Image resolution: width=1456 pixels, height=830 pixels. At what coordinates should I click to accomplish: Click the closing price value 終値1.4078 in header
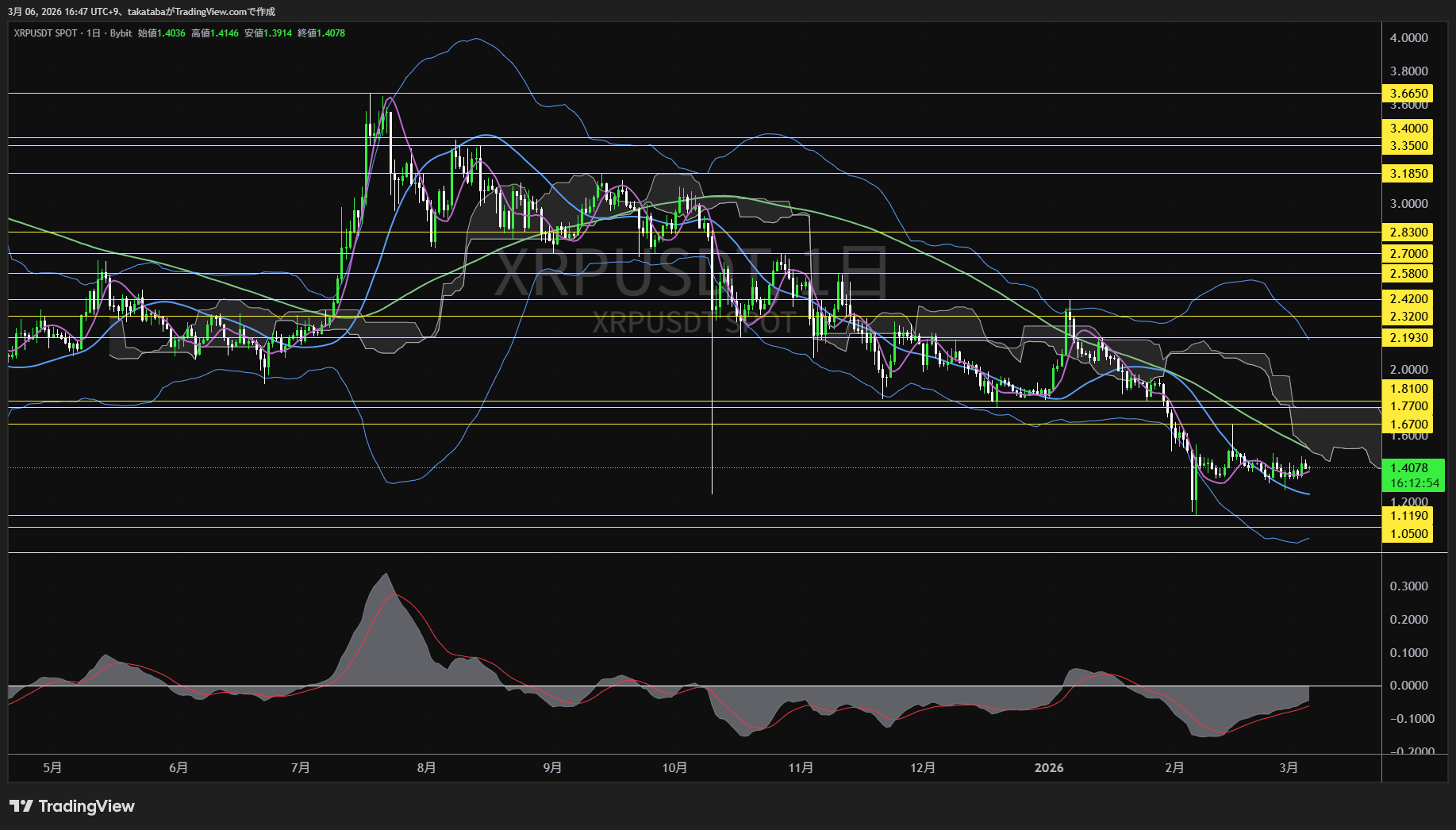[321, 33]
